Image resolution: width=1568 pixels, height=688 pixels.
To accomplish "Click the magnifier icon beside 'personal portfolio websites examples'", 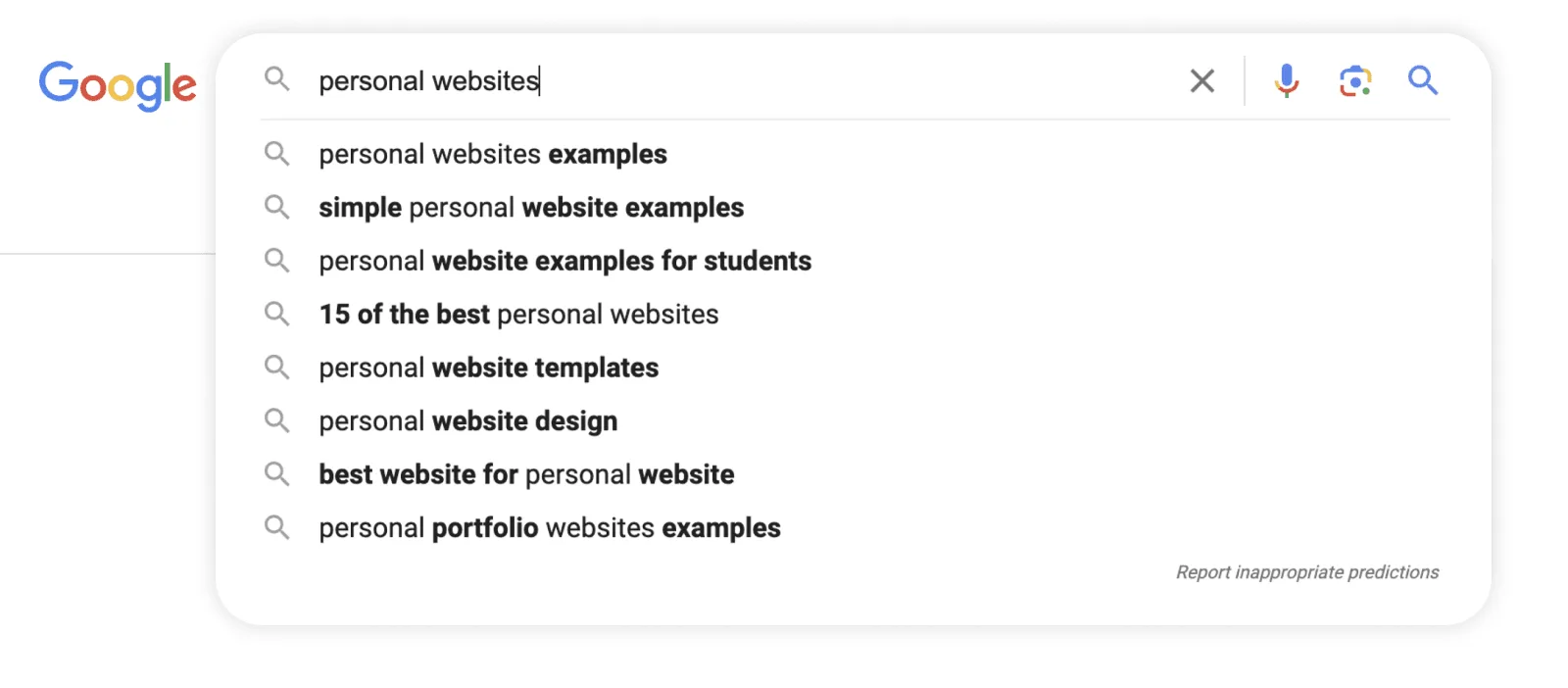I will (277, 527).
